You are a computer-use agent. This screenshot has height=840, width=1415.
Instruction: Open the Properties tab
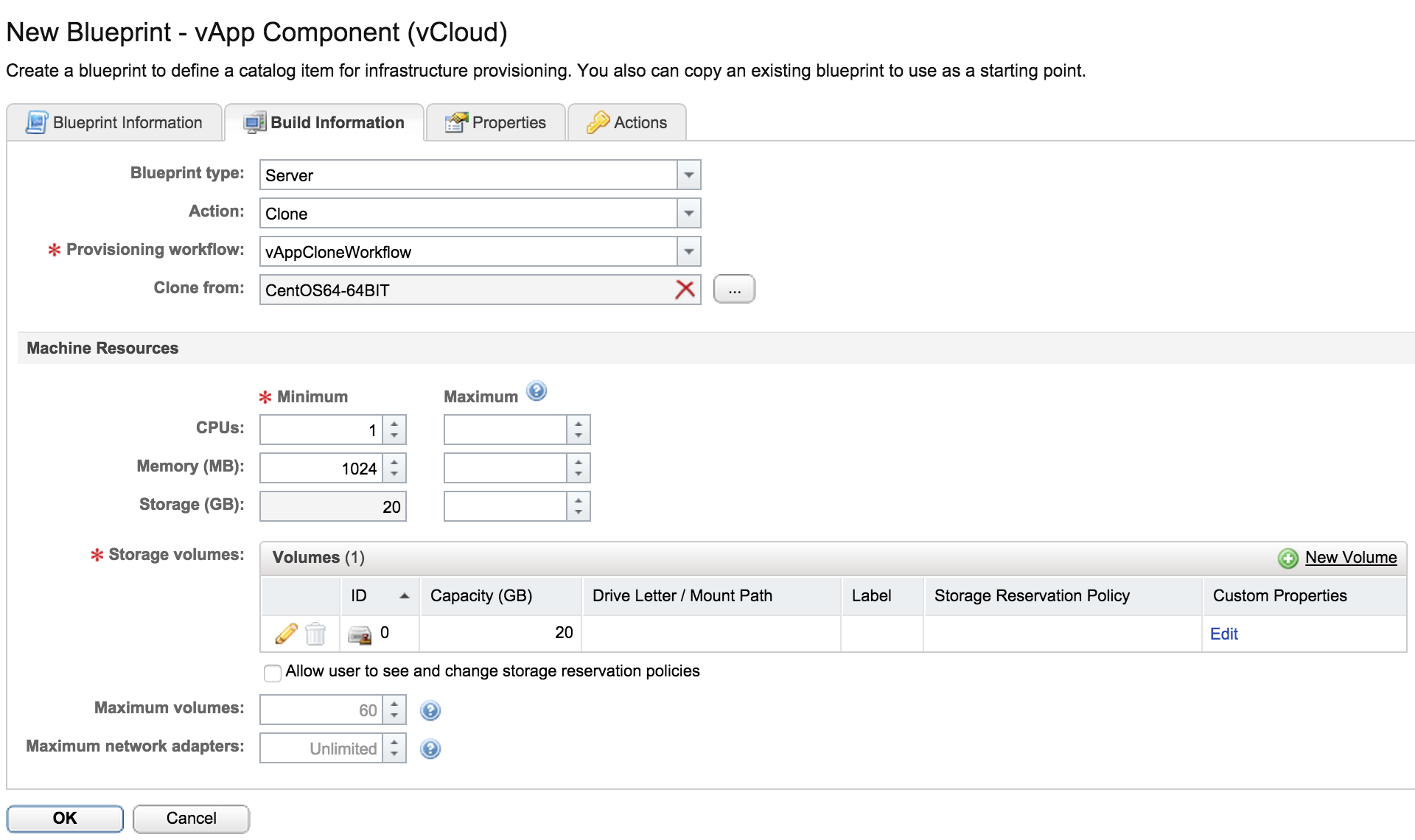[496, 122]
